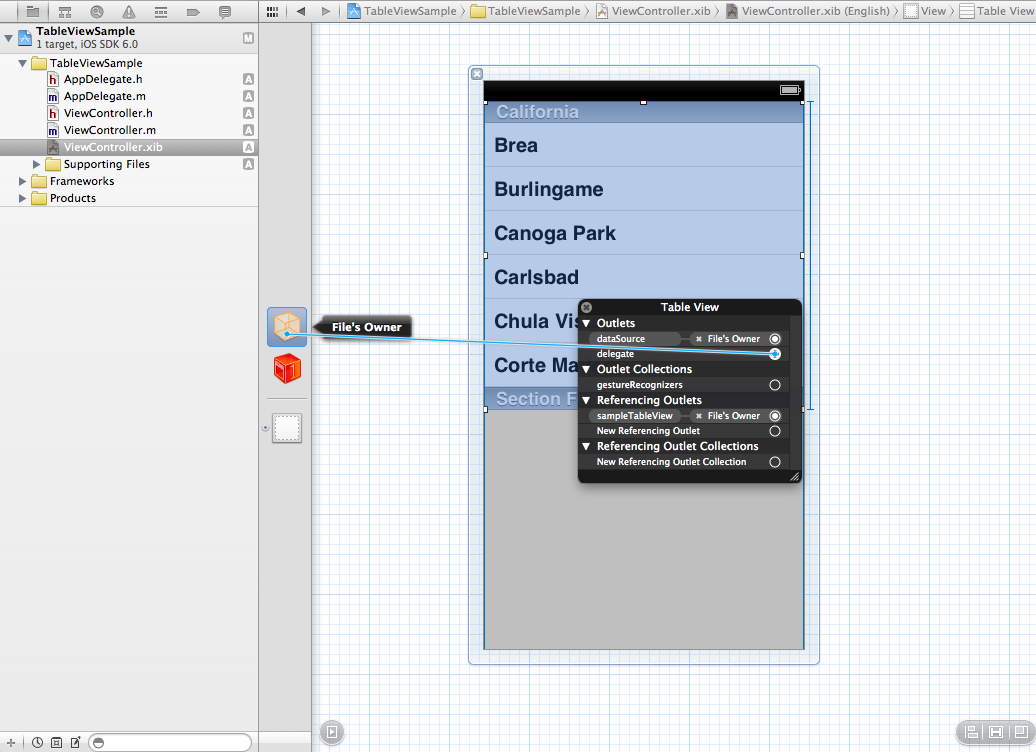Image resolution: width=1036 pixels, height=752 pixels.
Task: Open AppDelegate.h in the navigator
Action: point(103,79)
